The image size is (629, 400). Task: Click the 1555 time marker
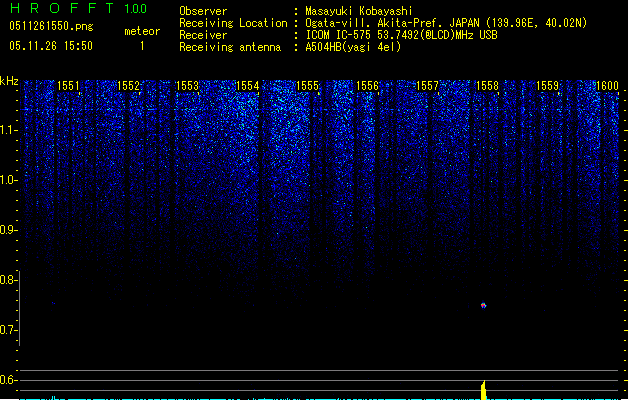pyautogui.click(x=307, y=86)
